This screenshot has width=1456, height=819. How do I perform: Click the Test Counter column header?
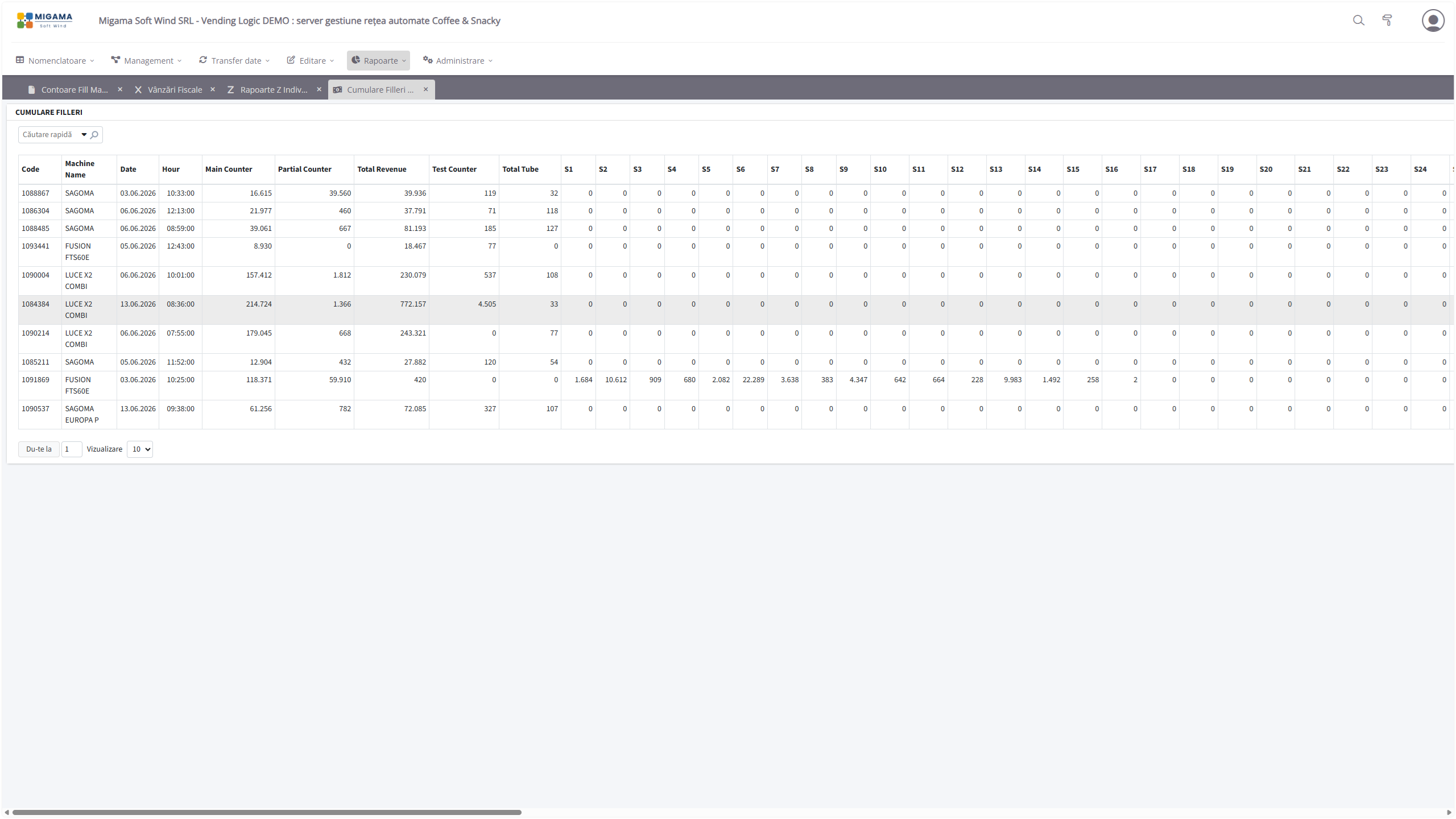(x=454, y=169)
